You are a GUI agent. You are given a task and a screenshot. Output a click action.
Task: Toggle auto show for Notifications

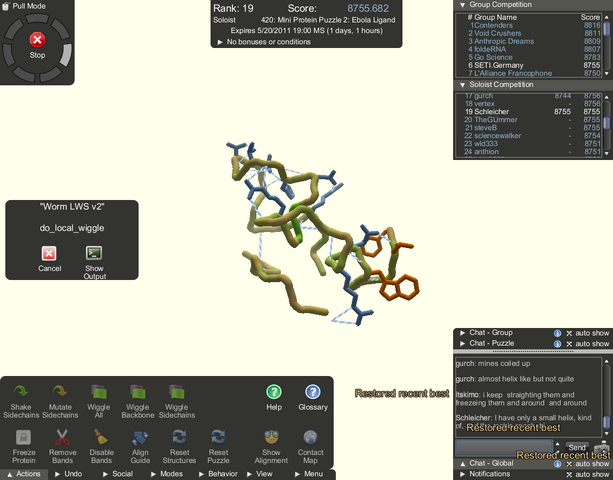point(588,474)
